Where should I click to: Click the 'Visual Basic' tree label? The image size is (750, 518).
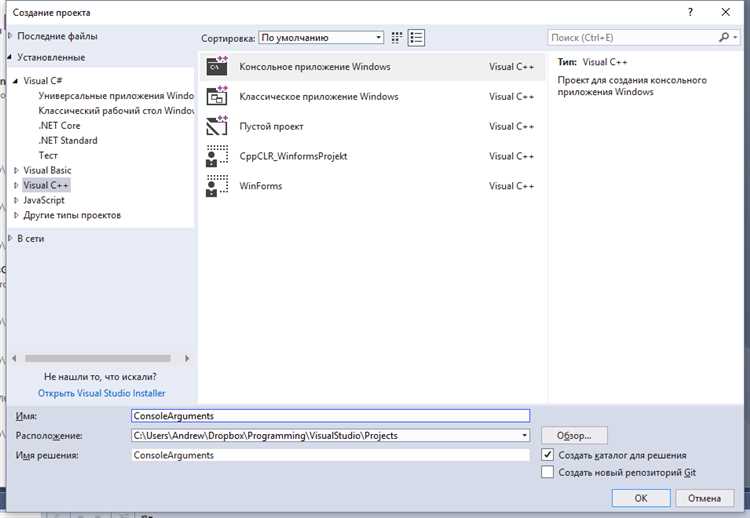(x=47, y=170)
